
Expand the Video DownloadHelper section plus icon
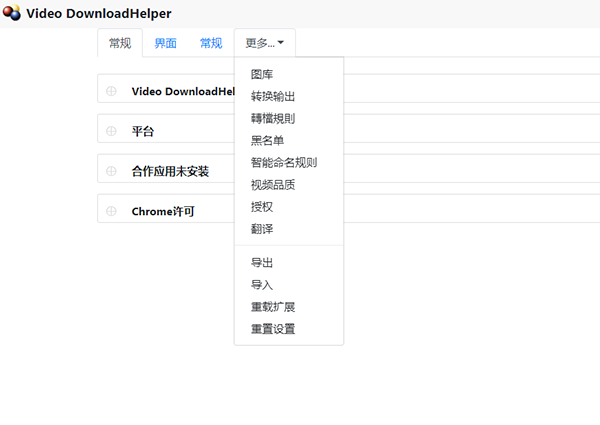(111, 91)
